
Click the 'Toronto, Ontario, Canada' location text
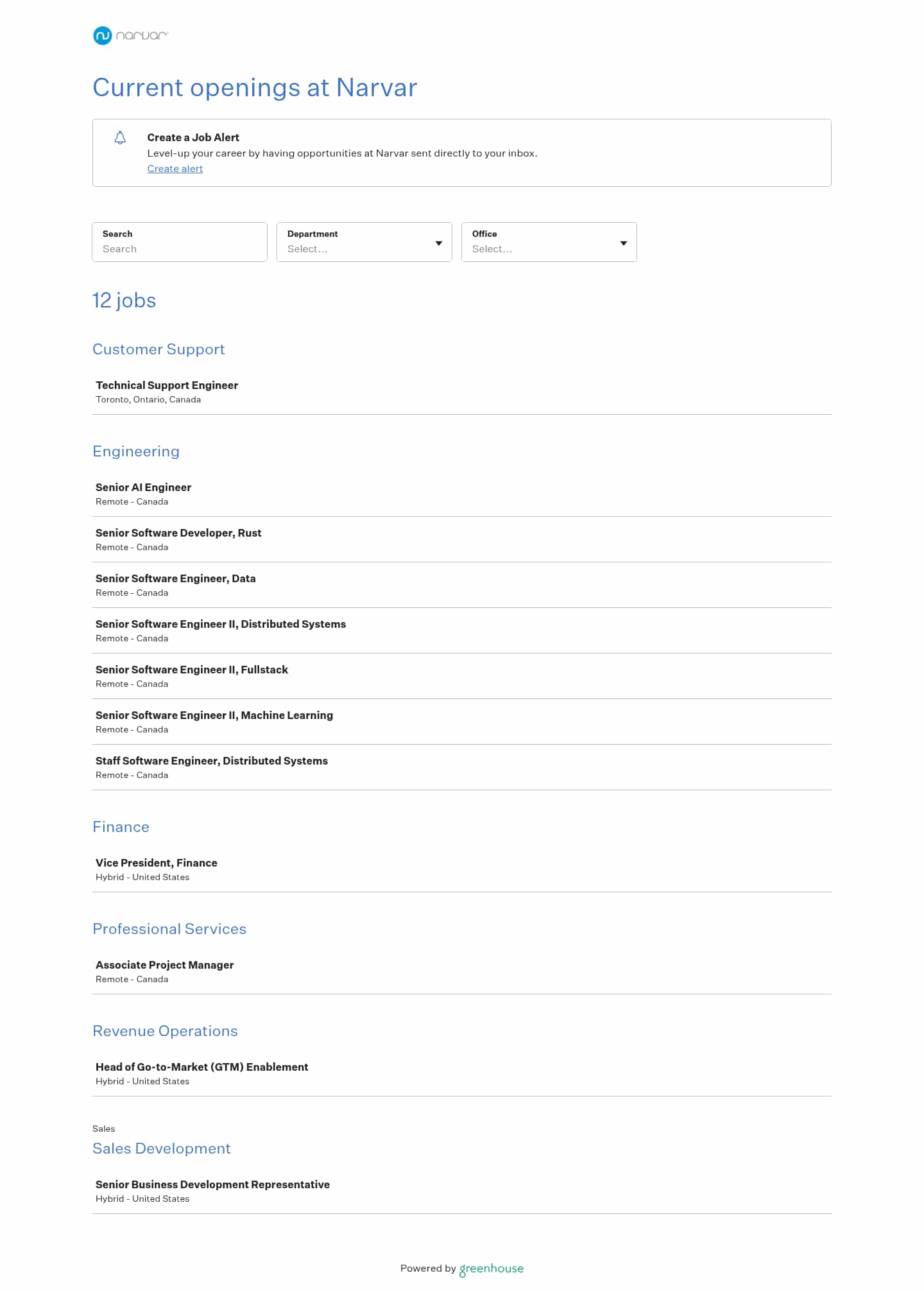[148, 399]
